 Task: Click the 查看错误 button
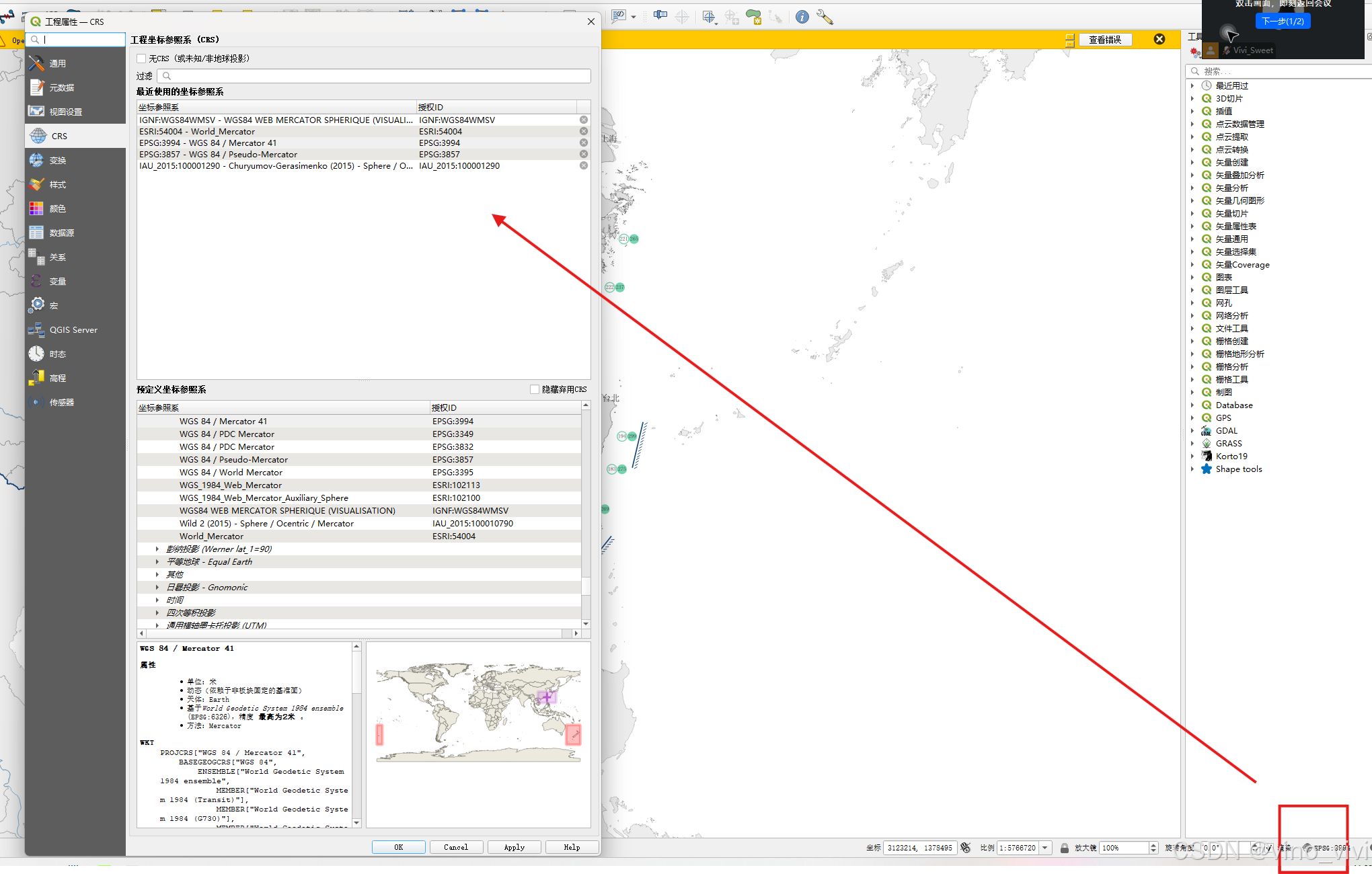click(1105, 40)
